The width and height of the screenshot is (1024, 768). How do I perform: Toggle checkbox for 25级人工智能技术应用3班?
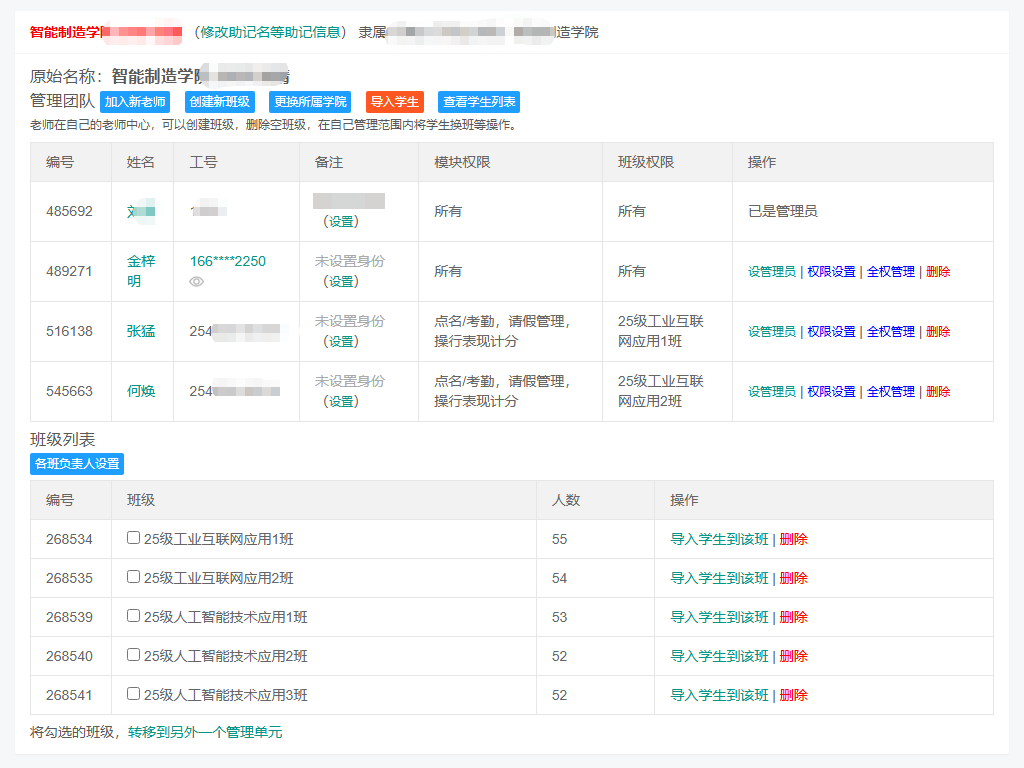pyautogui.click(x=134, y=694)
